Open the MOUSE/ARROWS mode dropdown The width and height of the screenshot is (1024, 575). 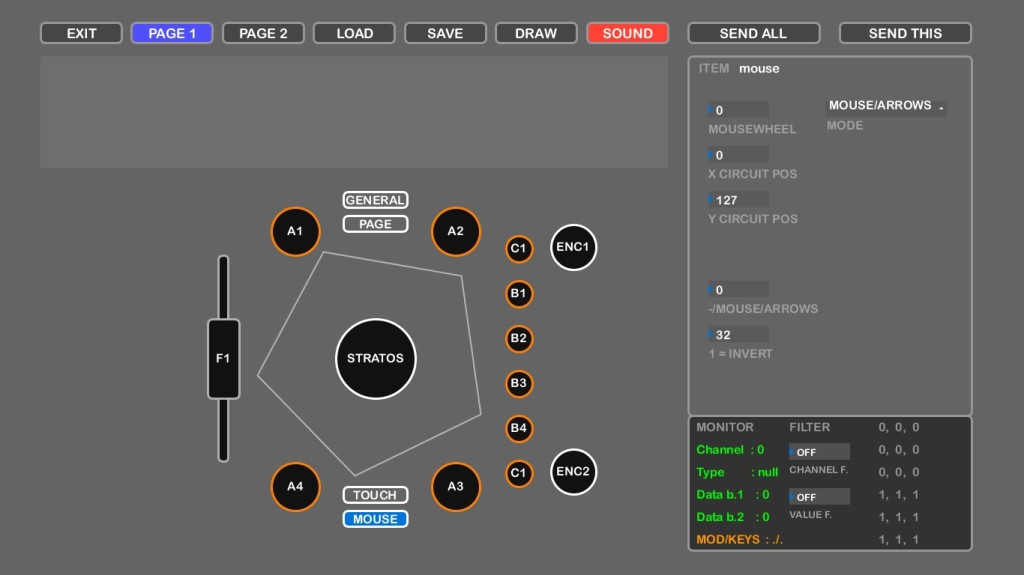[x=886, y=106]
